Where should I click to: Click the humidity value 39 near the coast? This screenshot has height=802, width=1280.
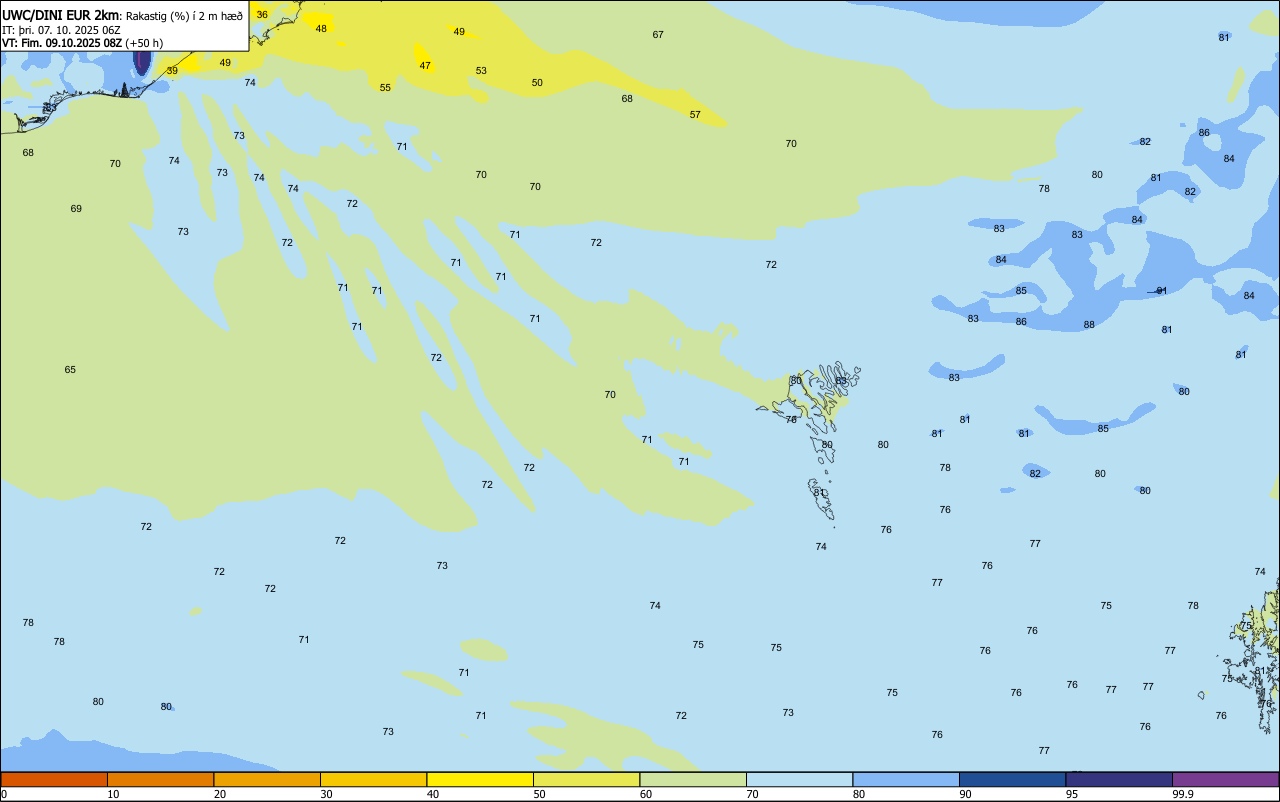tap(172, 70)
